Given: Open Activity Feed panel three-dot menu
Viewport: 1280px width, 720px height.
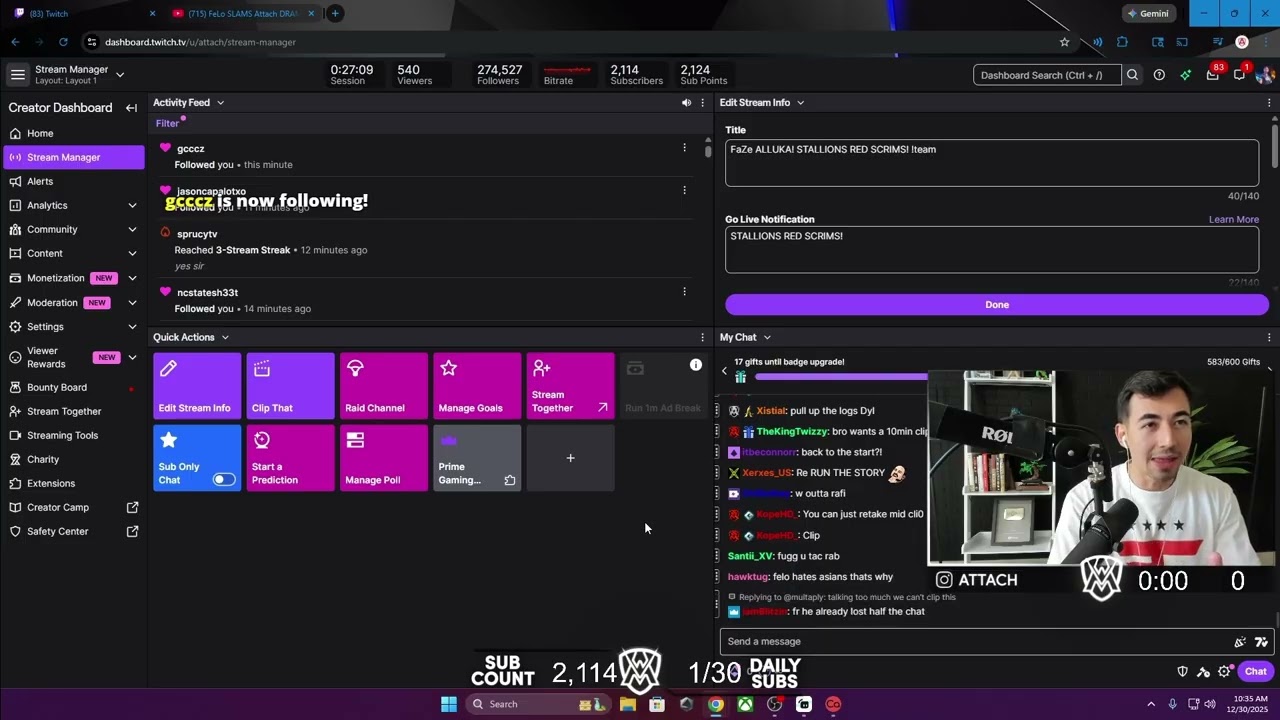Looking at the screenshot, I should 702,103.
